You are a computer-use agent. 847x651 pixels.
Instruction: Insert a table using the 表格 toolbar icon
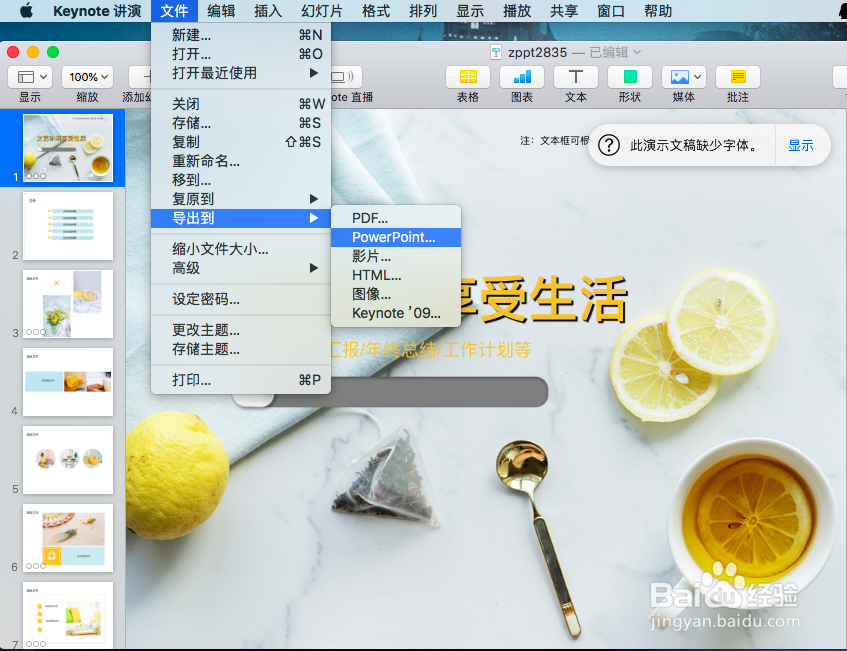[466, 77]
